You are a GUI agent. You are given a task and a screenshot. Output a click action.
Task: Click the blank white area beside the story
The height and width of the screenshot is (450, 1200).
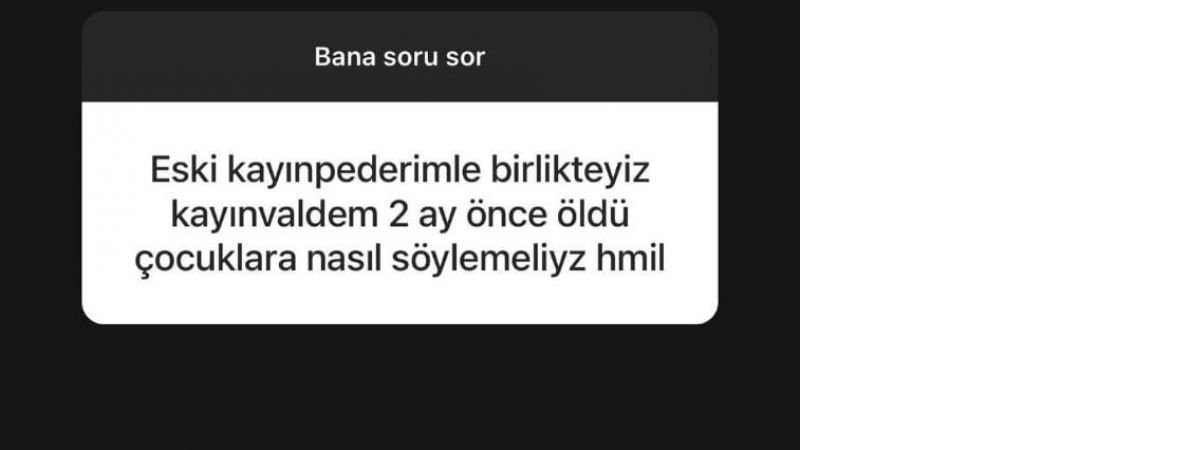coord(1000,225)
